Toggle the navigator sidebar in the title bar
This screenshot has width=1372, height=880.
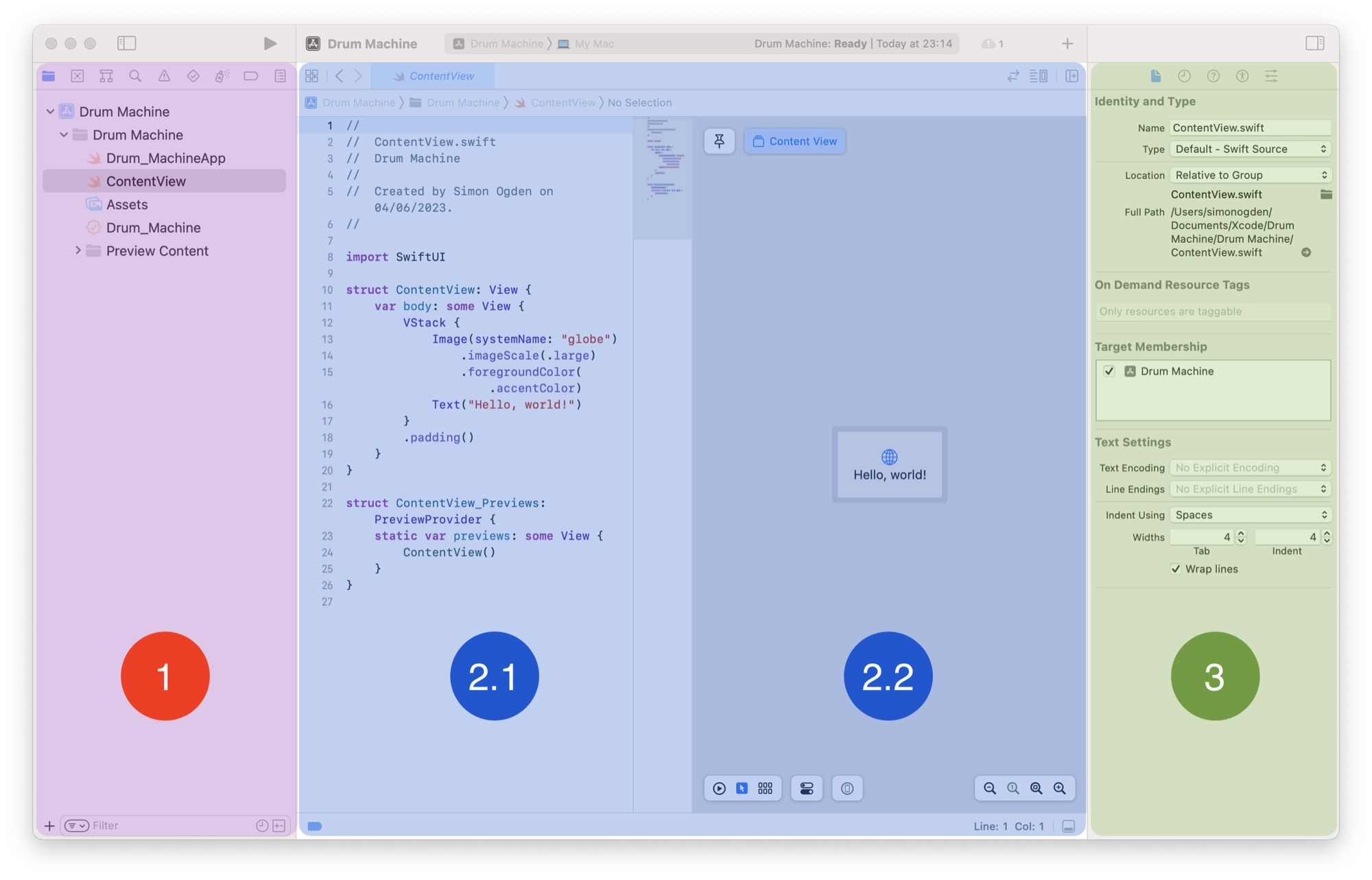[x=127, y=43]
